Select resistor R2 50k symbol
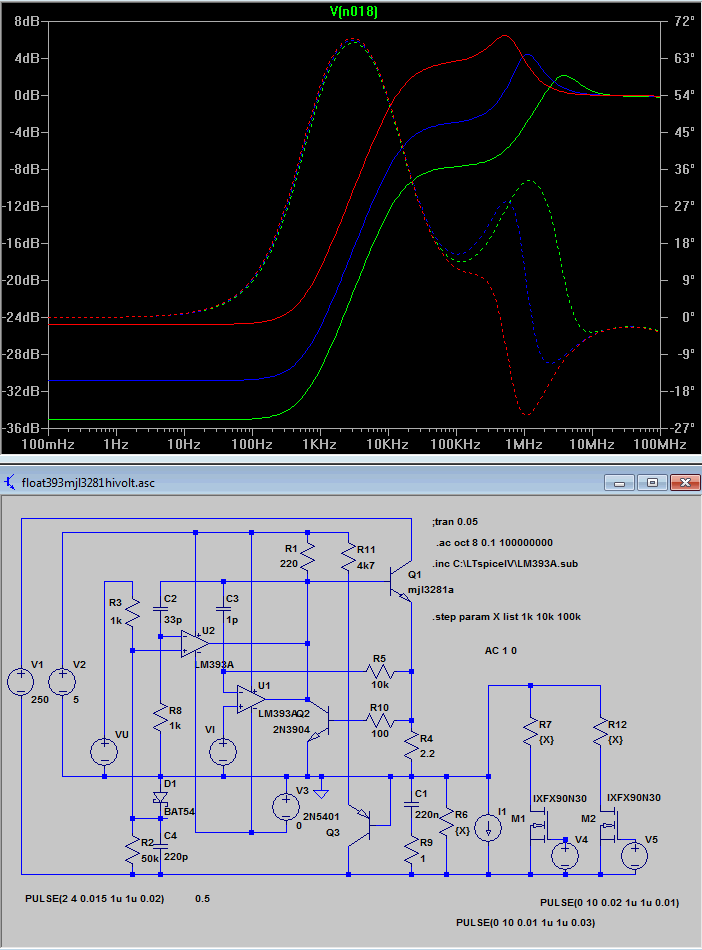Screen dimensions: 702x950 pyautogui.click(x=132, y=850)
